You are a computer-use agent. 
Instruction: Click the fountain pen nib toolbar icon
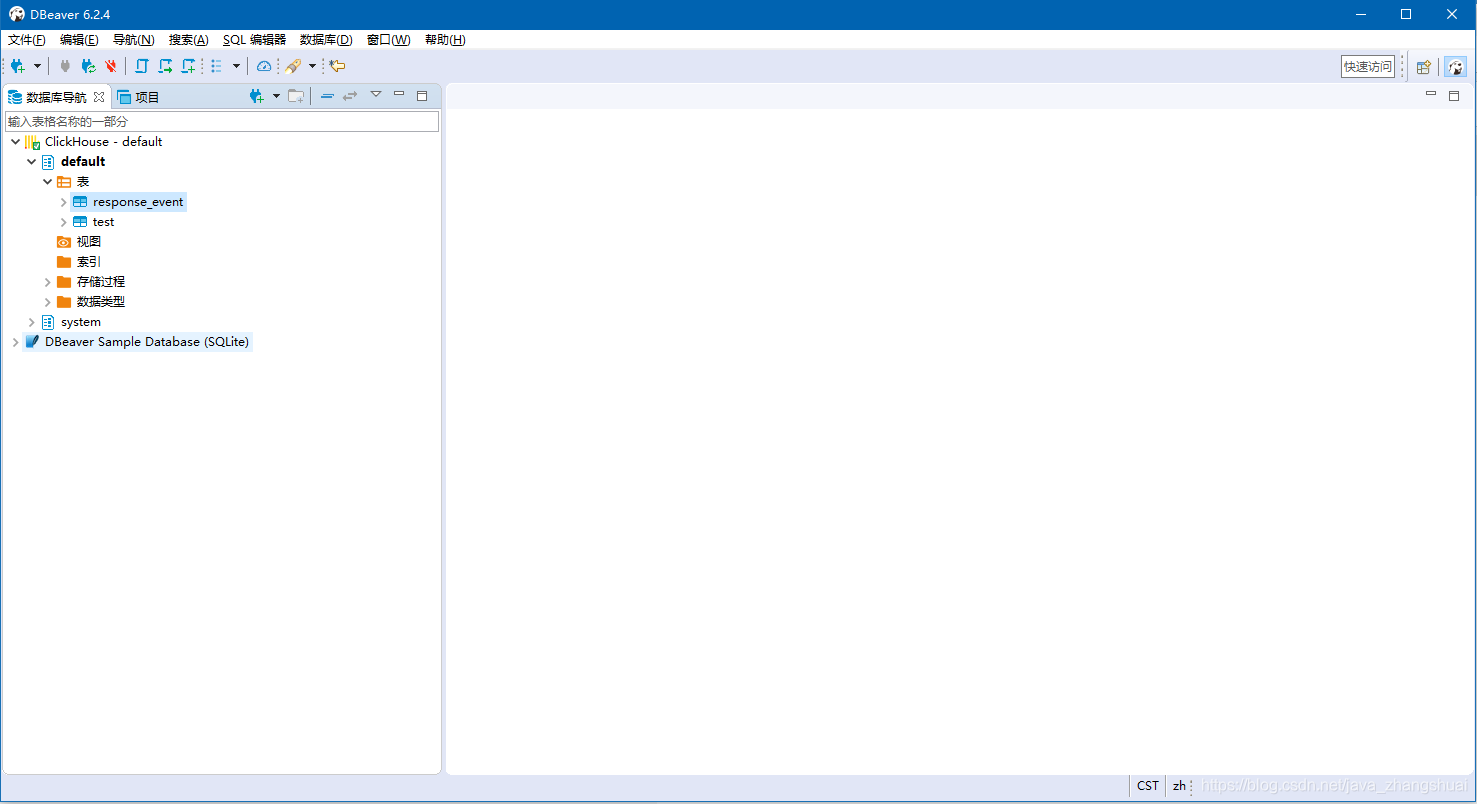click(293, 66)
